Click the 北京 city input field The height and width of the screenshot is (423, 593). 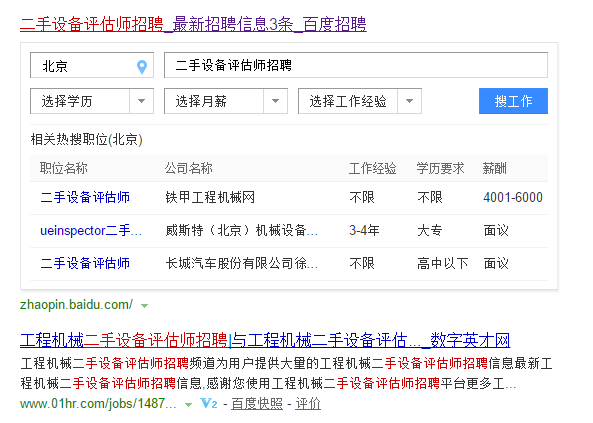[x=92, y=65]
